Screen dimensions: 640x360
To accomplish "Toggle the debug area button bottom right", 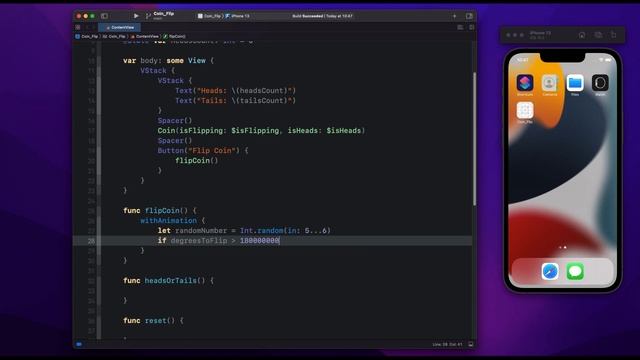I will tap(471, 344).
